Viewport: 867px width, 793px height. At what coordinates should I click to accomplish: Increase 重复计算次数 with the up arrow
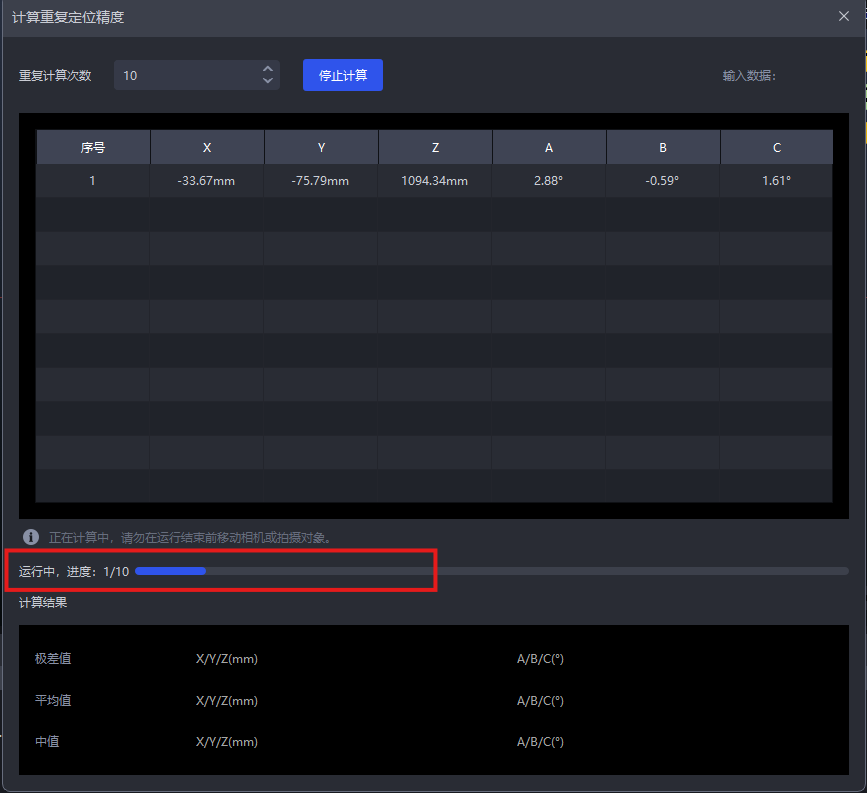(x=267, y=69)
